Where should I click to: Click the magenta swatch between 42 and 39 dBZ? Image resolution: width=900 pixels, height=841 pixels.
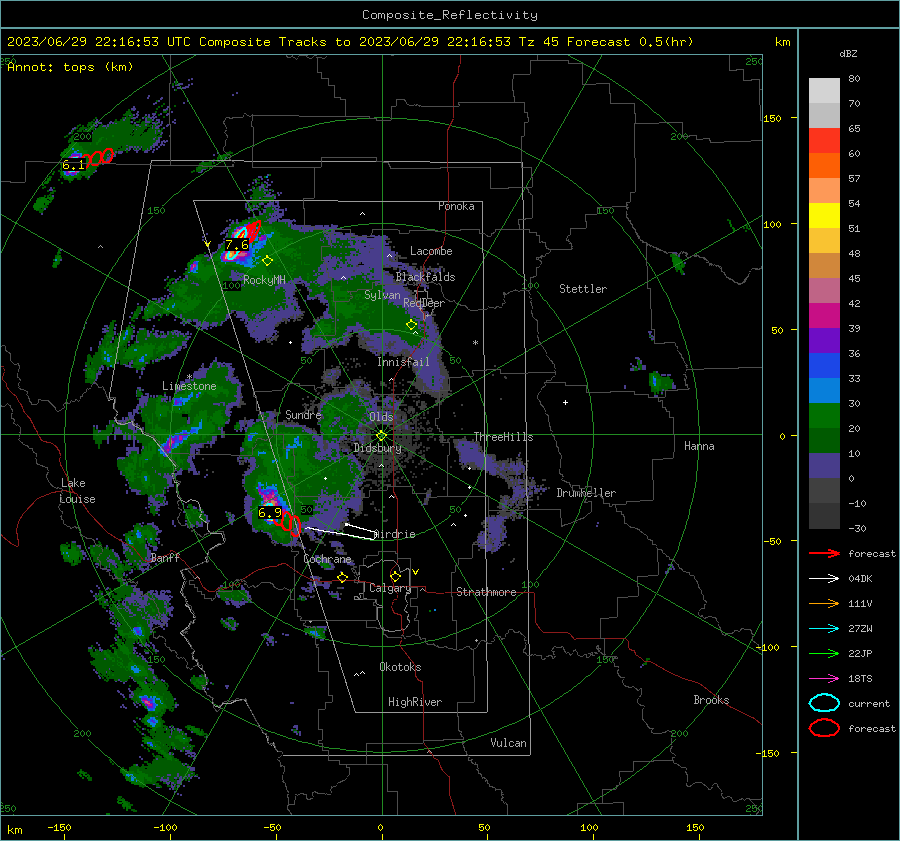pyautogui.click(x=824, y=315)
